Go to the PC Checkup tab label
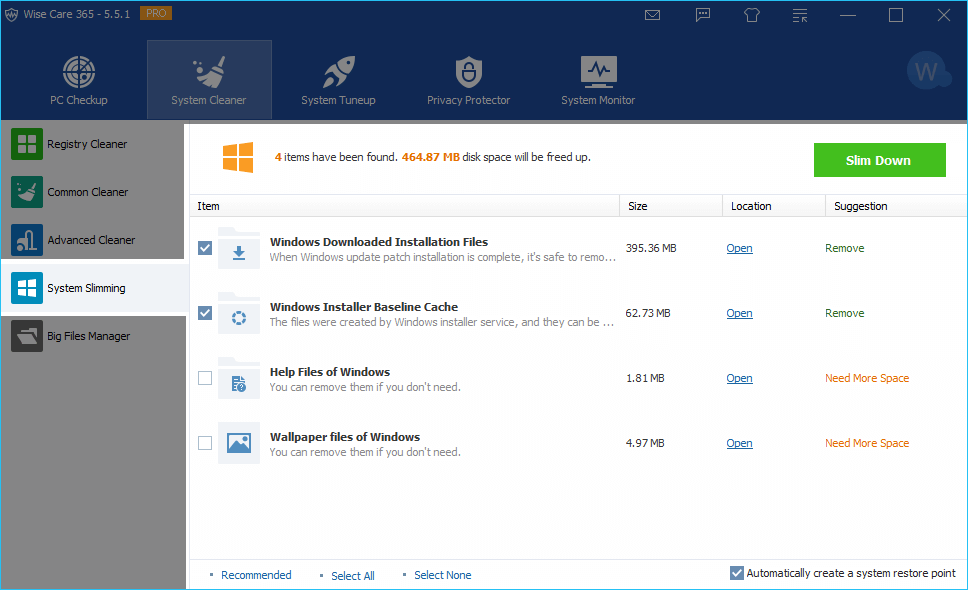The height and width of the screenshot is (590, 968). tap(79, 100)
